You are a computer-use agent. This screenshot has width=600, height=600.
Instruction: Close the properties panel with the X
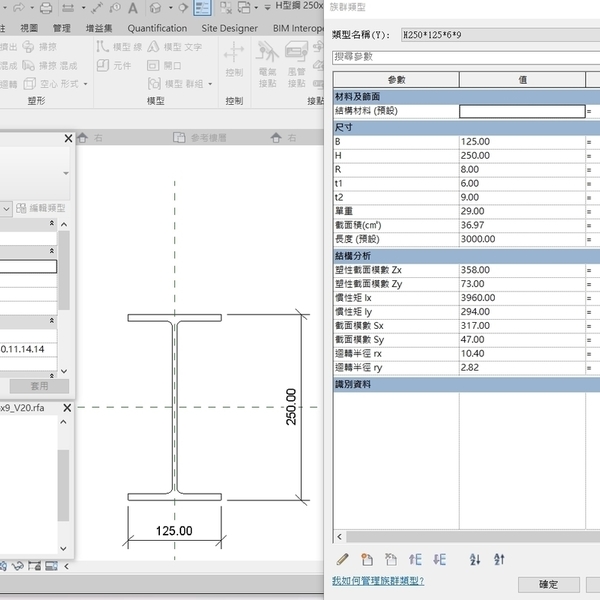(68, 139)
